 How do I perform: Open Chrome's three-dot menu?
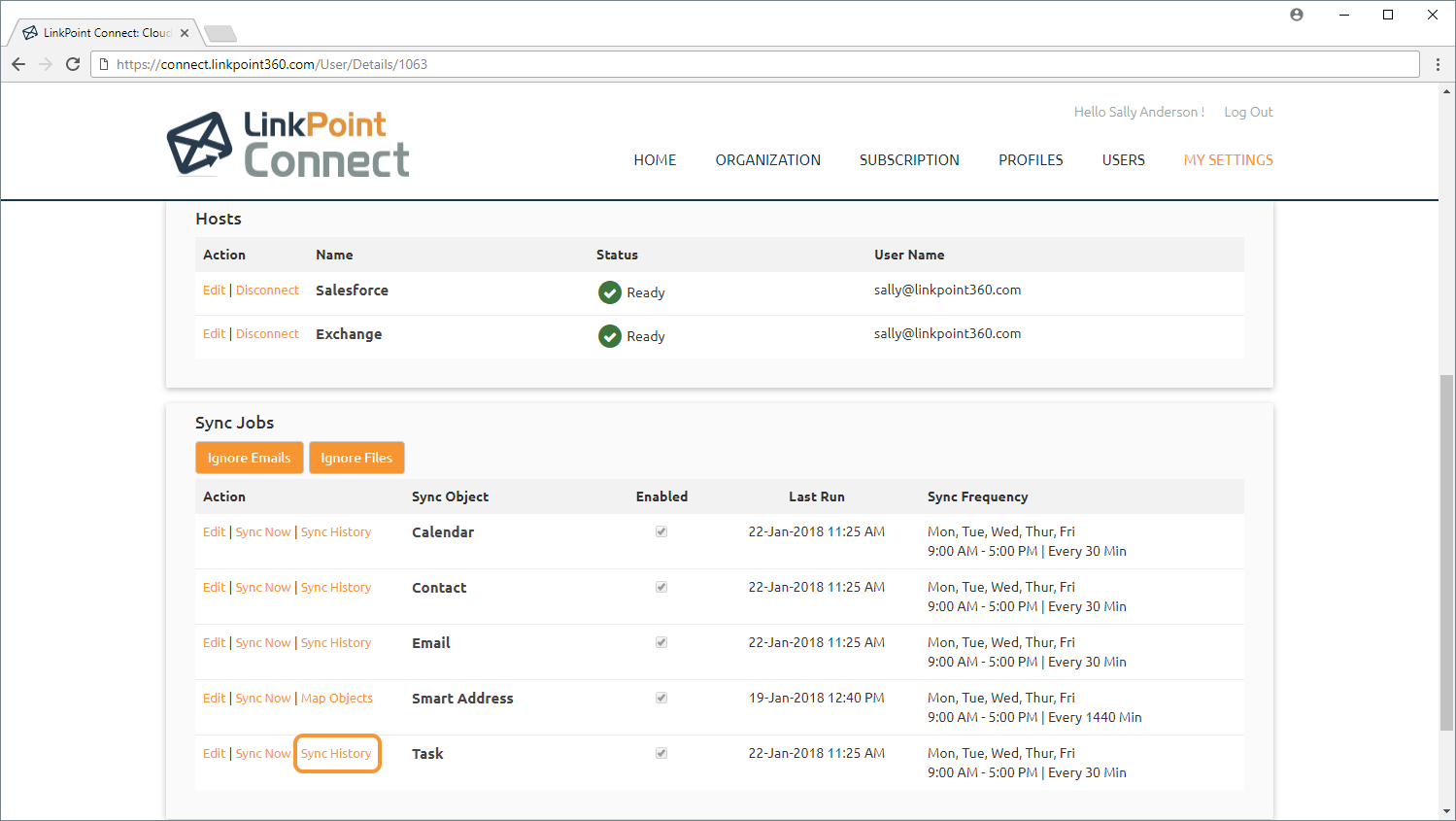1439,64
